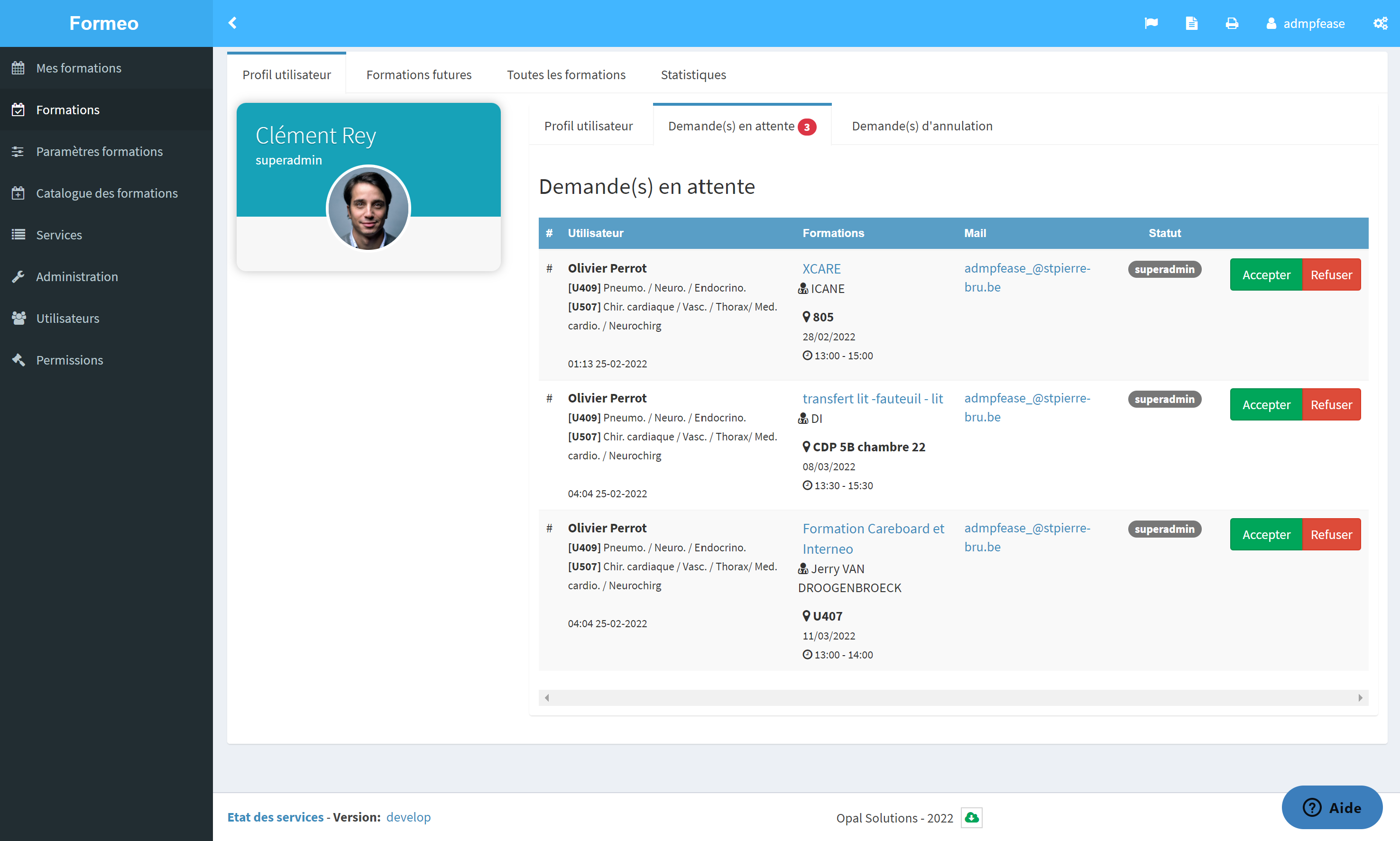
Task: Click the Utilisateur column header
Action: [x=595, y=233]
